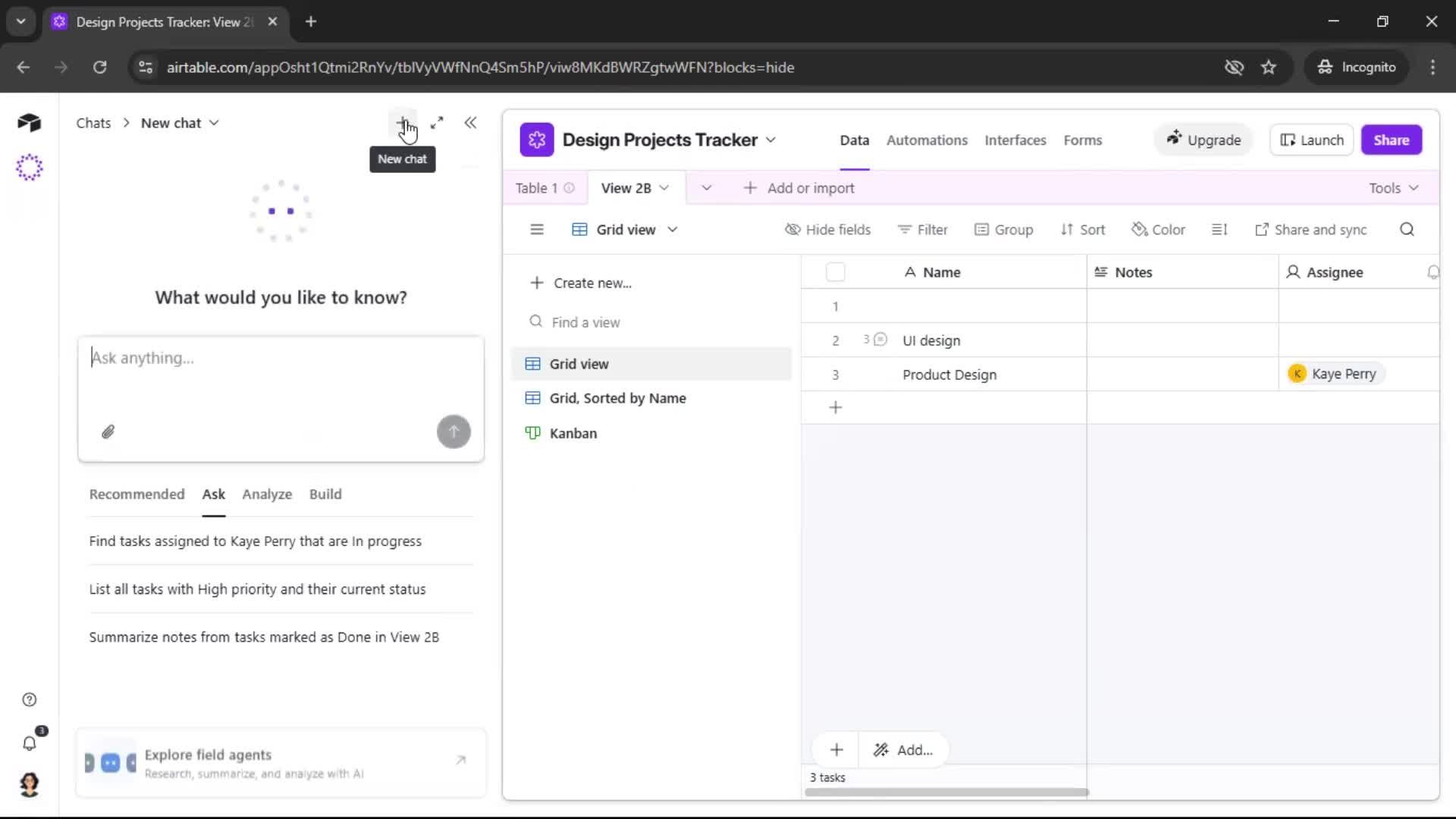Expand the table list chevron

pyautogui.click(x=706, y=188)
